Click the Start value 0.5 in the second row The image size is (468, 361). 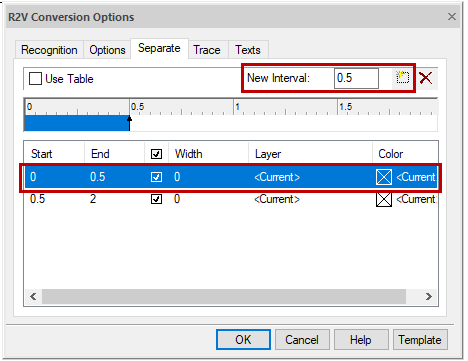click(37, 199)
